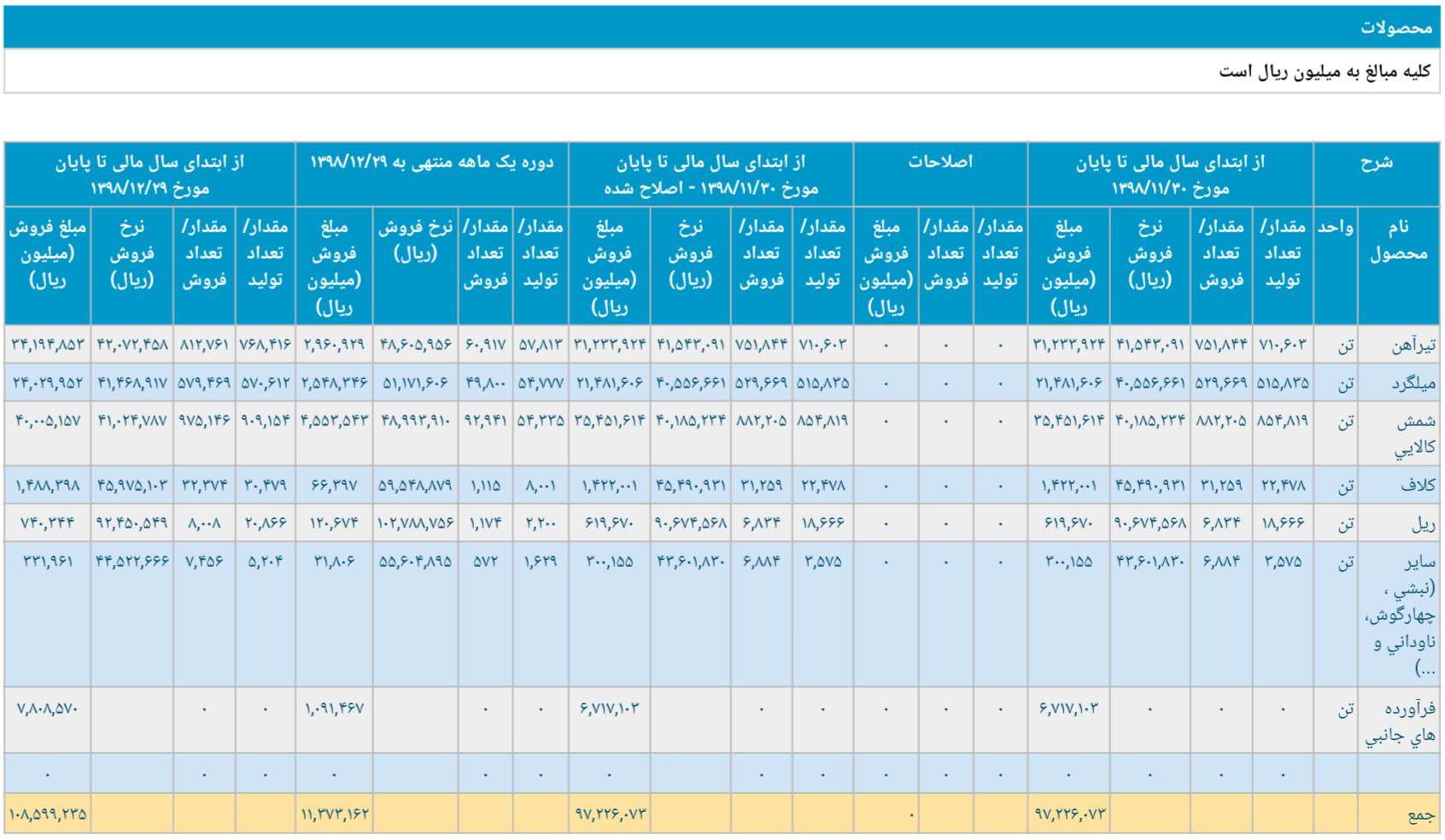This screenshot has width=1445, height=840.
Task: Click the amount "۶۶,۳۹۷"
Action: point(335,485)
